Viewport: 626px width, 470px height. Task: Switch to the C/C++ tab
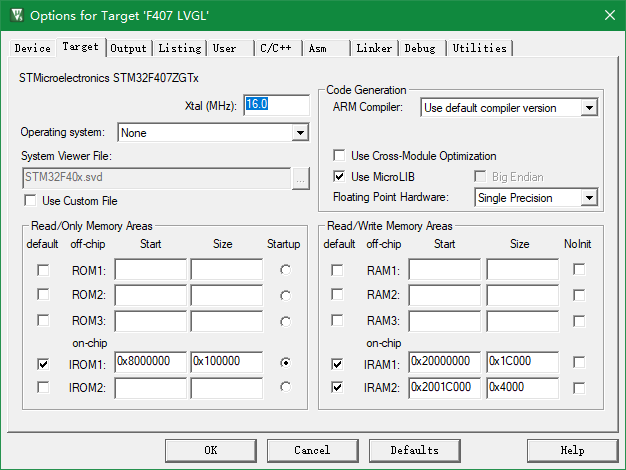tap(277, 48)
